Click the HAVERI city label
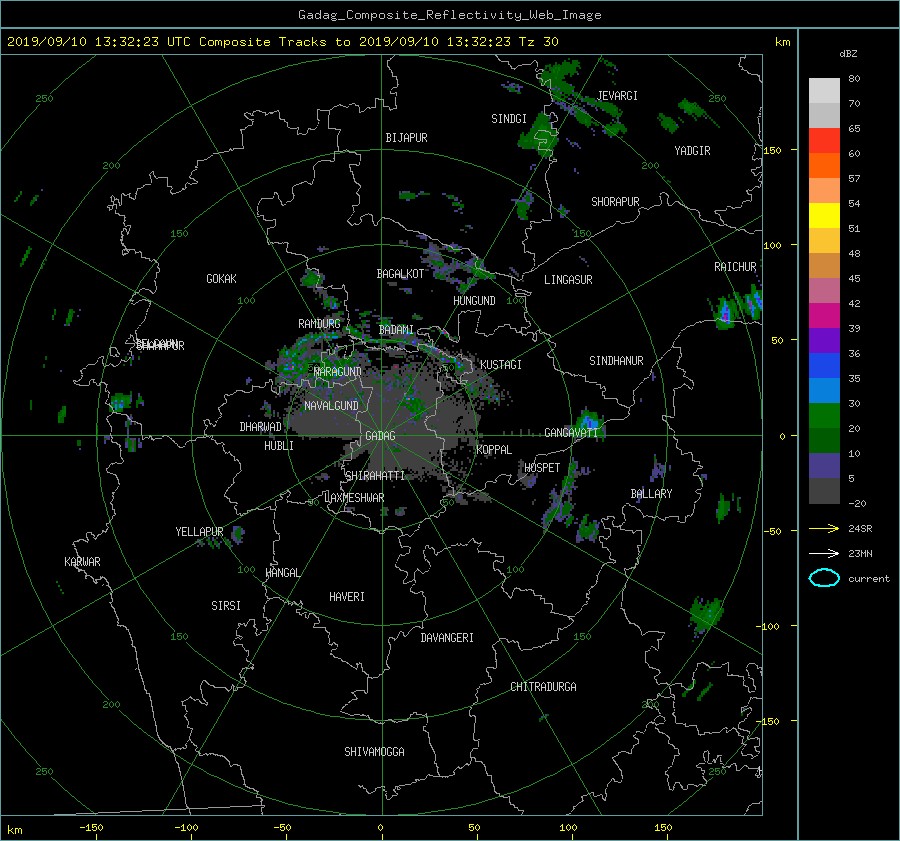The image size is (900, 841). (347, 597)
